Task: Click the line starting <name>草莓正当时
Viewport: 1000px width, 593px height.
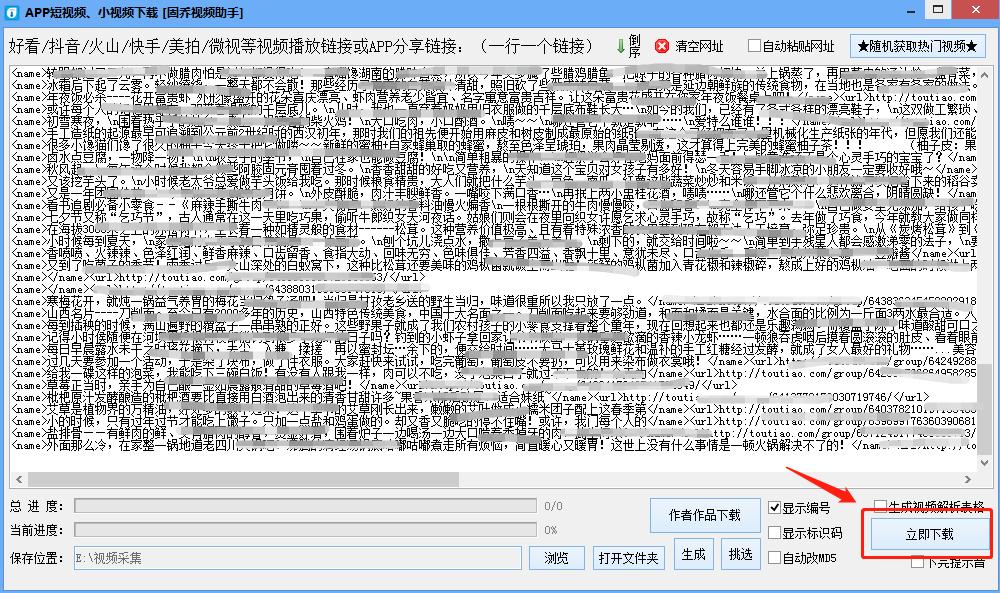Action: coord(374,385)
